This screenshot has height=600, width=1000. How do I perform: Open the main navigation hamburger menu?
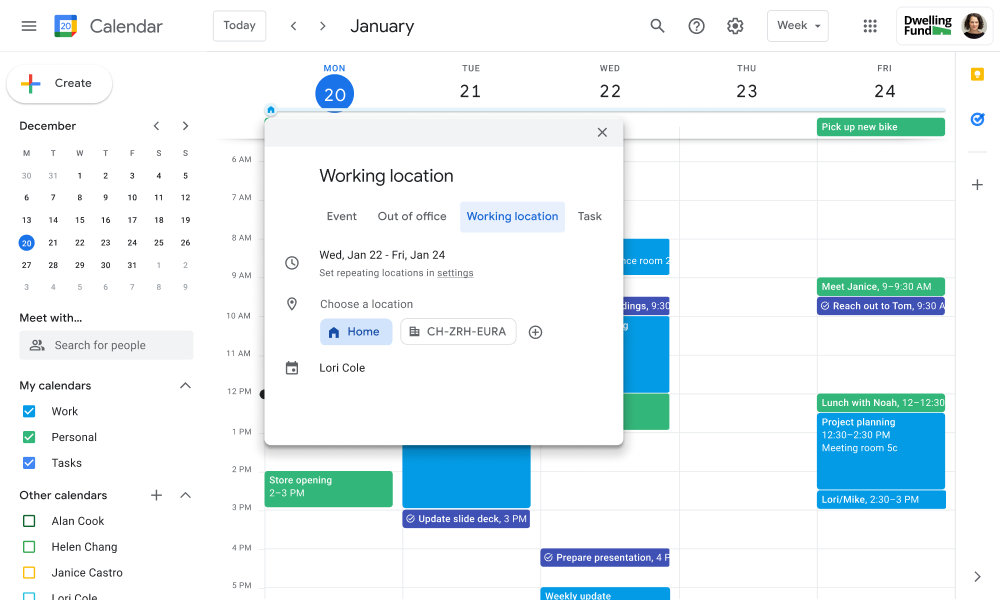point(28,26)
